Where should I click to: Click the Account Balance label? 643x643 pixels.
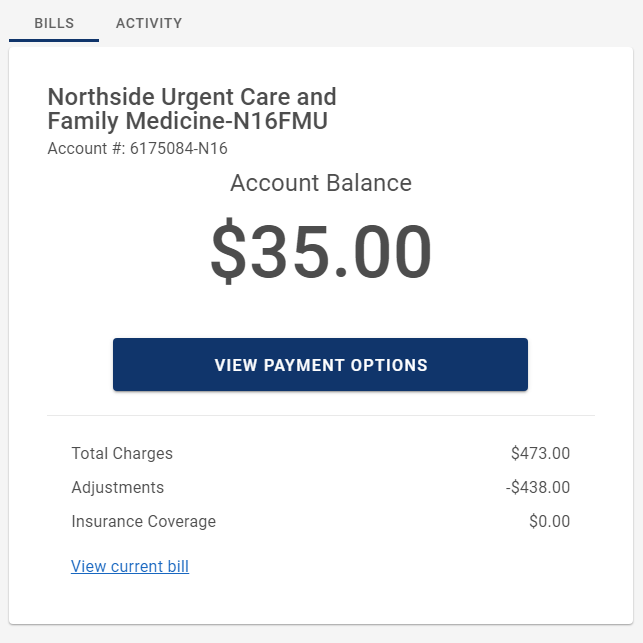point(321,183)
